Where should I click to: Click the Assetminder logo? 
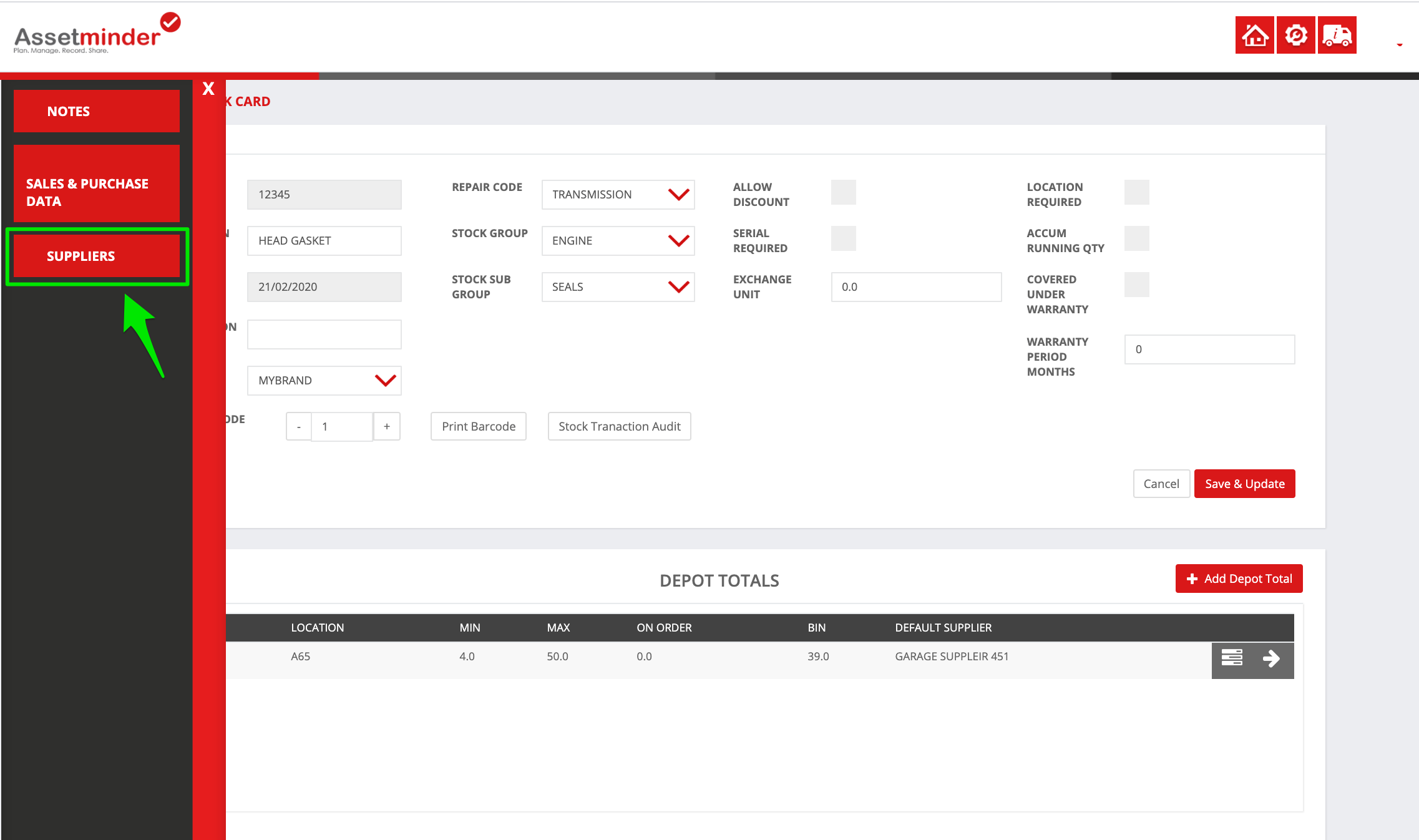(x=97, y=33)
